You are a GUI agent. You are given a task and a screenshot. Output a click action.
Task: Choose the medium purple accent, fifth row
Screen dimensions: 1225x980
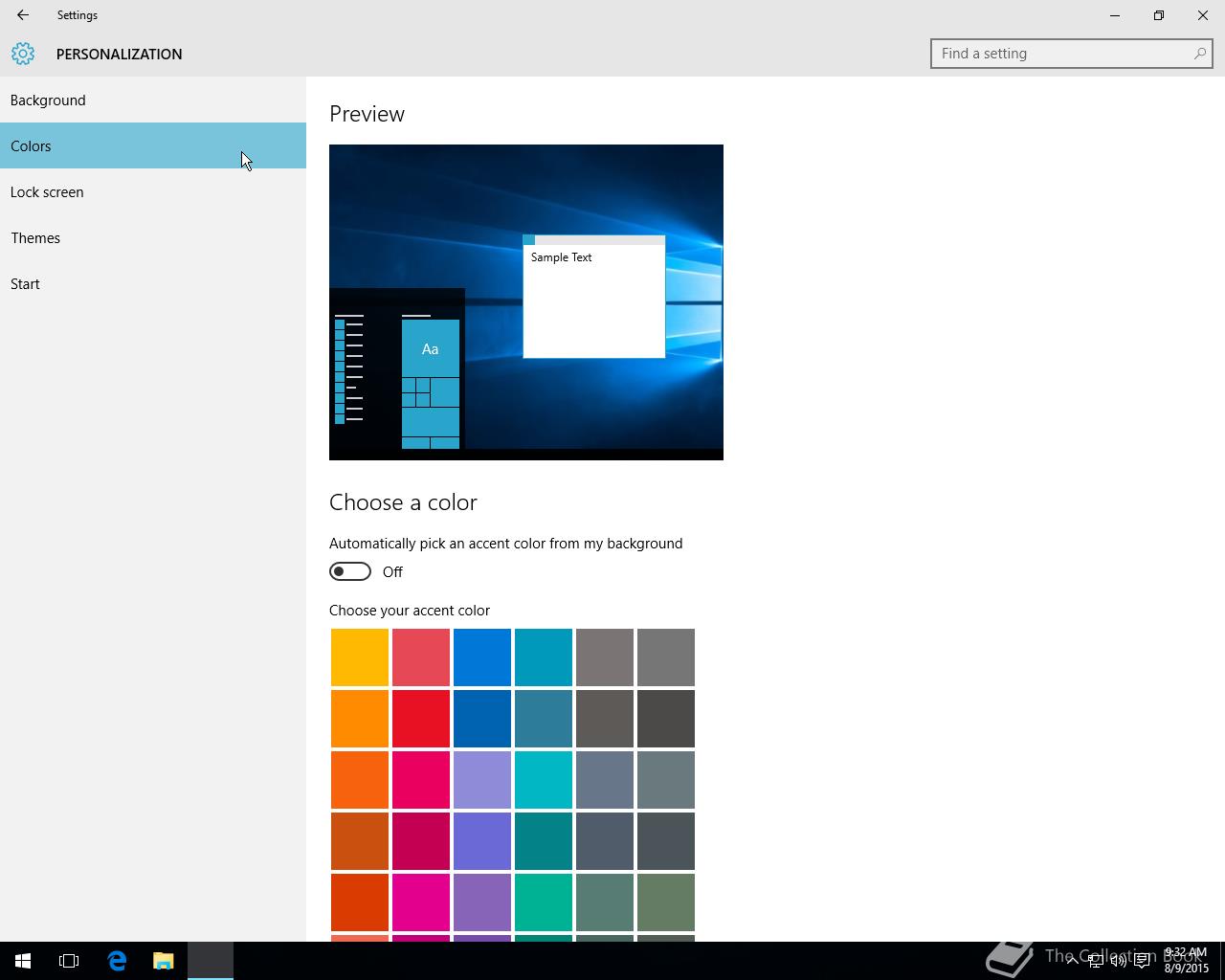(x=482, y=902)
